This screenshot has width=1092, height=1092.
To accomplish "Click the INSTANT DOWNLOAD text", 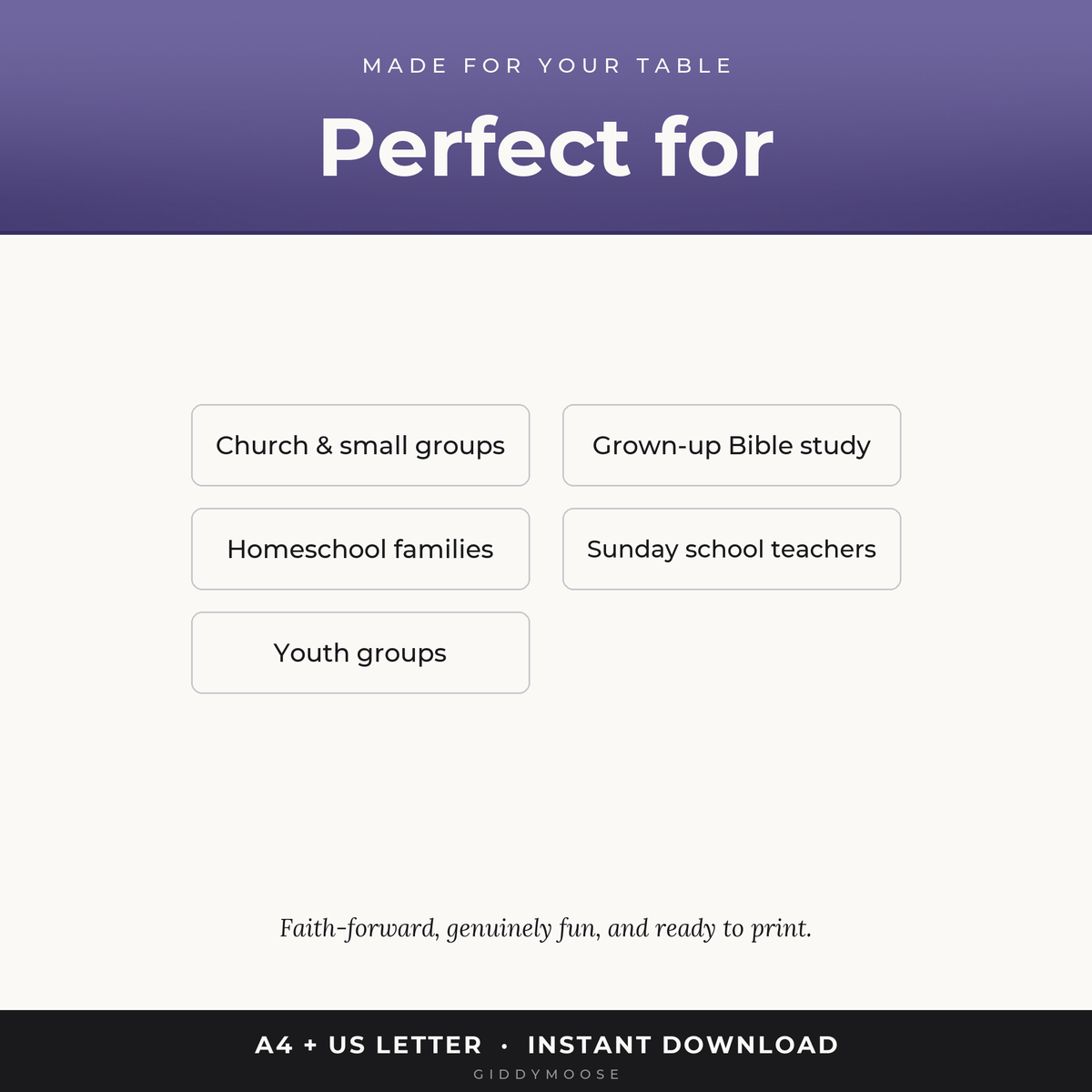I will 682,1045.
